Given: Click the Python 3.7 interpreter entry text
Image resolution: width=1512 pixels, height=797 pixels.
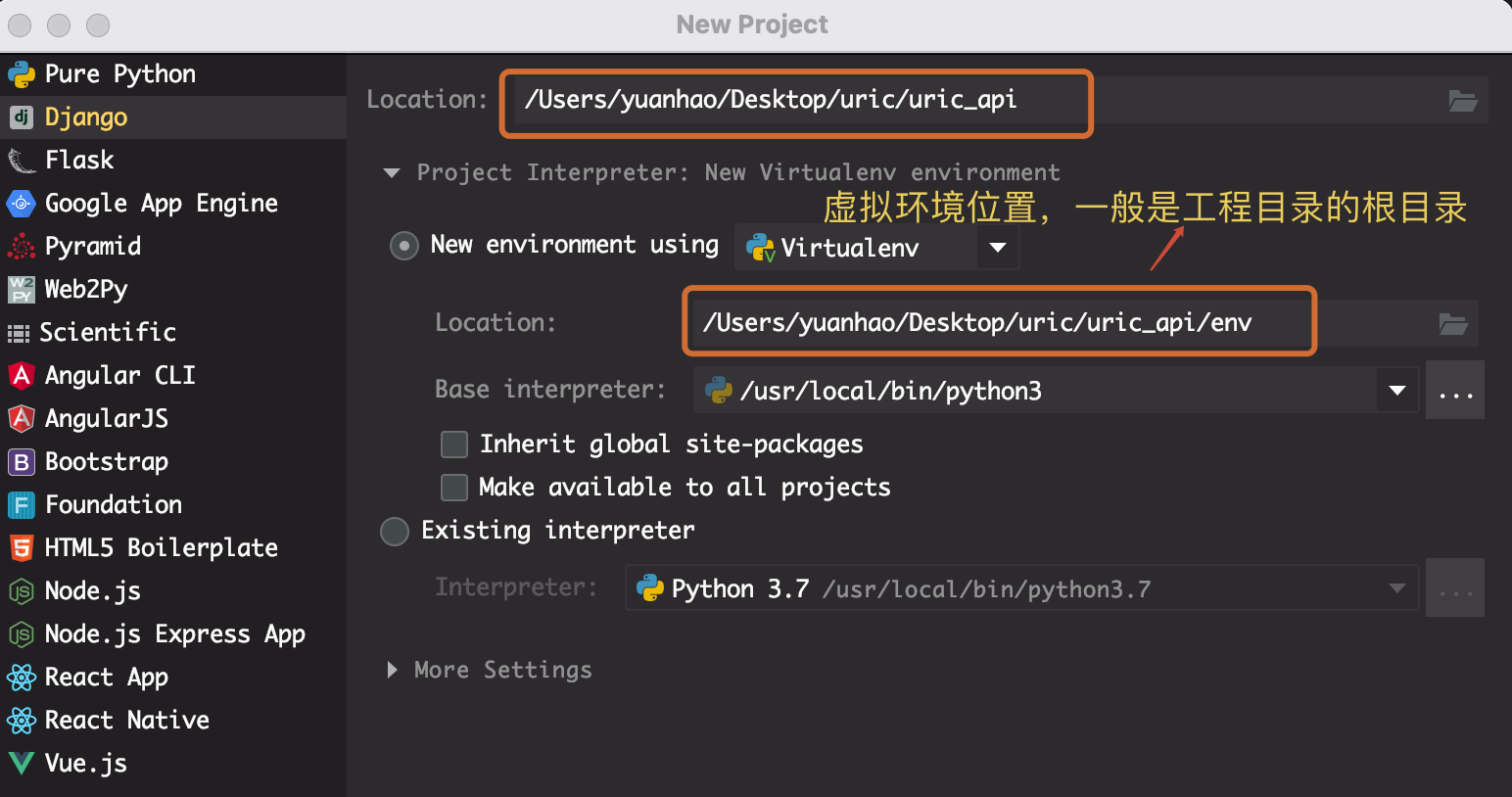Looking at the screenshot, I should click(x=911, y=589).
